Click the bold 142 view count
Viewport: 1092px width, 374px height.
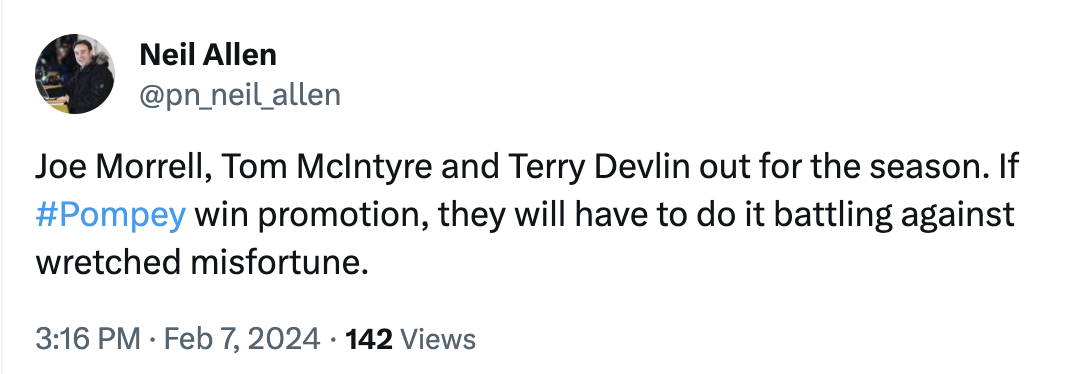tap(369, 339)
